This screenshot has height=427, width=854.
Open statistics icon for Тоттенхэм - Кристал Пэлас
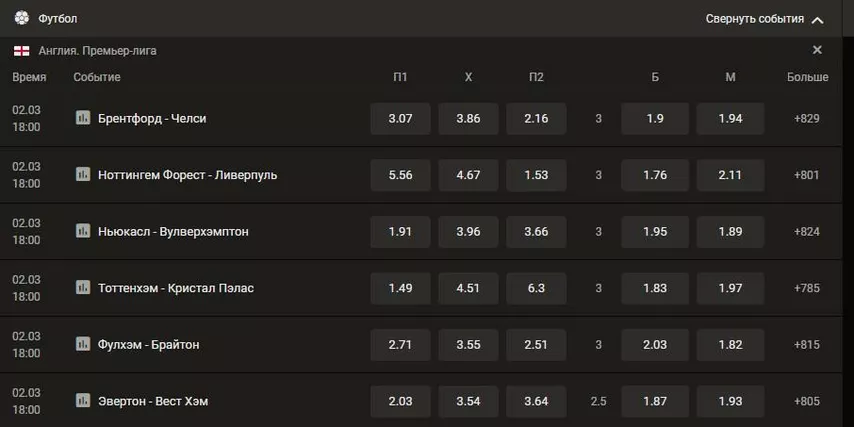coord(83,288)
